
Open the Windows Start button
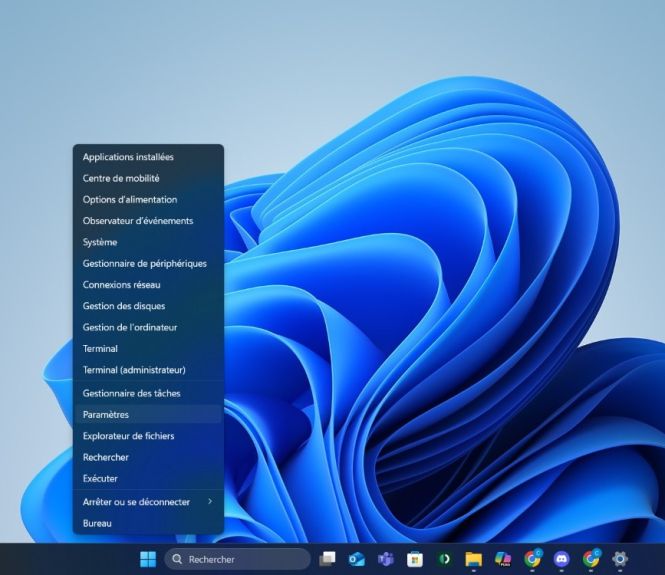148,559
